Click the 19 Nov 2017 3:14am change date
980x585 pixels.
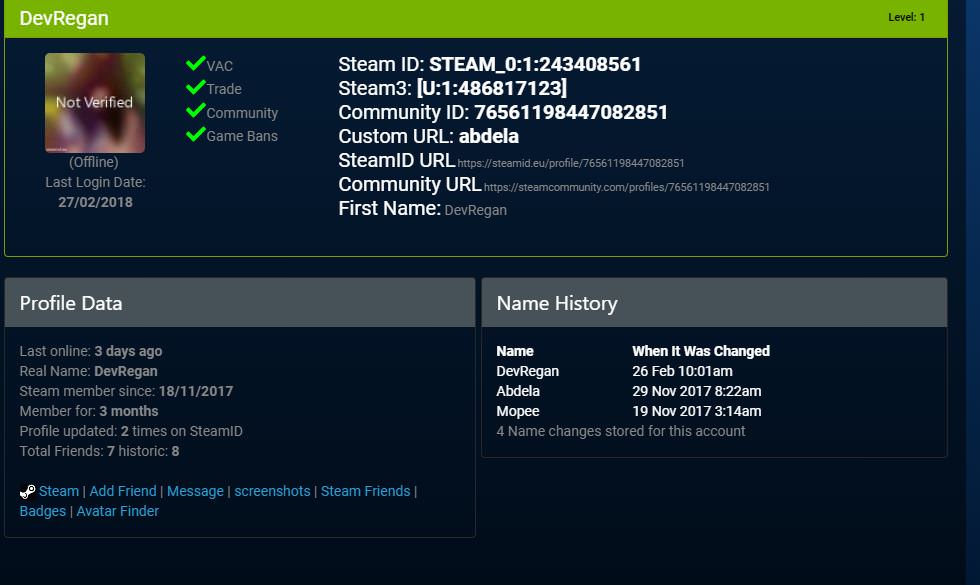click(x=696, y=411)
